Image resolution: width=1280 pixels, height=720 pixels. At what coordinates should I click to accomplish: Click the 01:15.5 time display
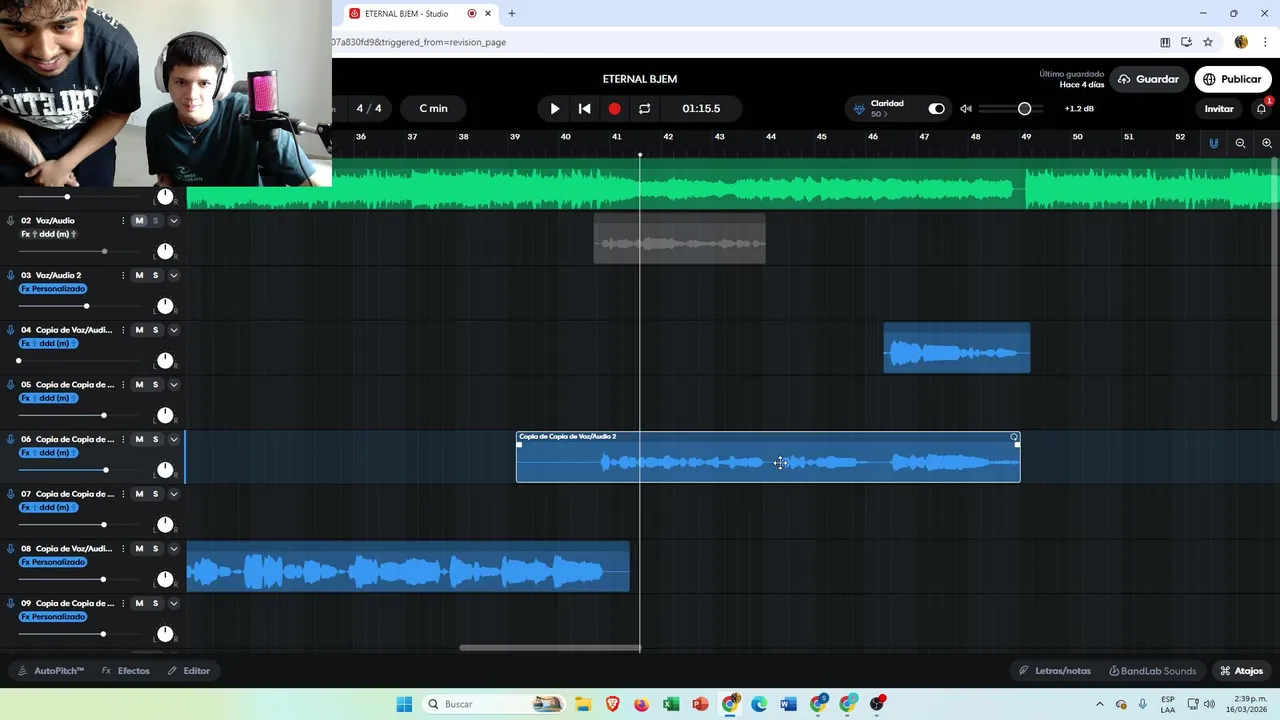pyautogui.click(x=701, y=108)
